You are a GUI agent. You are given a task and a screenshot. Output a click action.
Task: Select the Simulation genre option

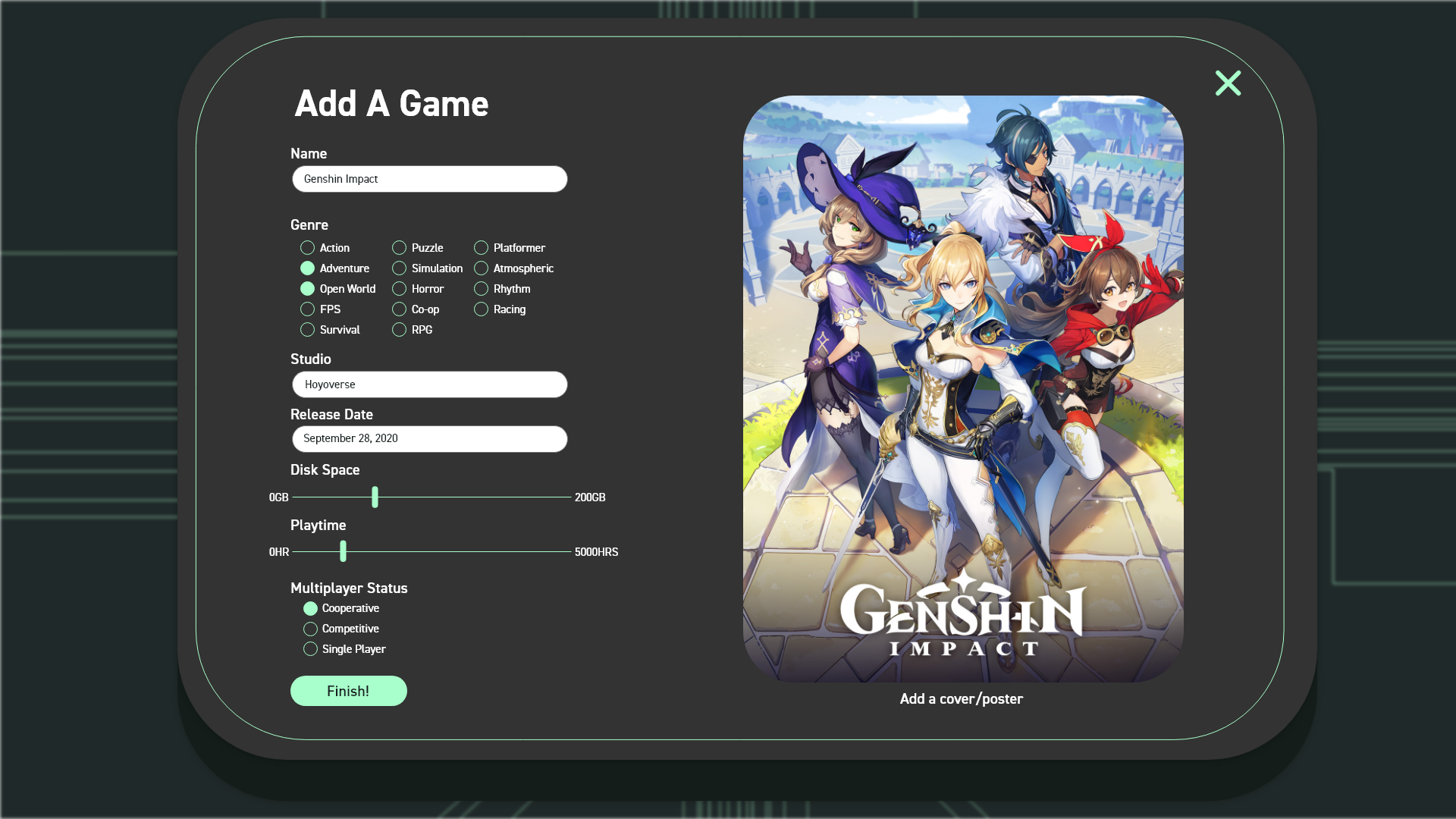click(x=399, y=268)
